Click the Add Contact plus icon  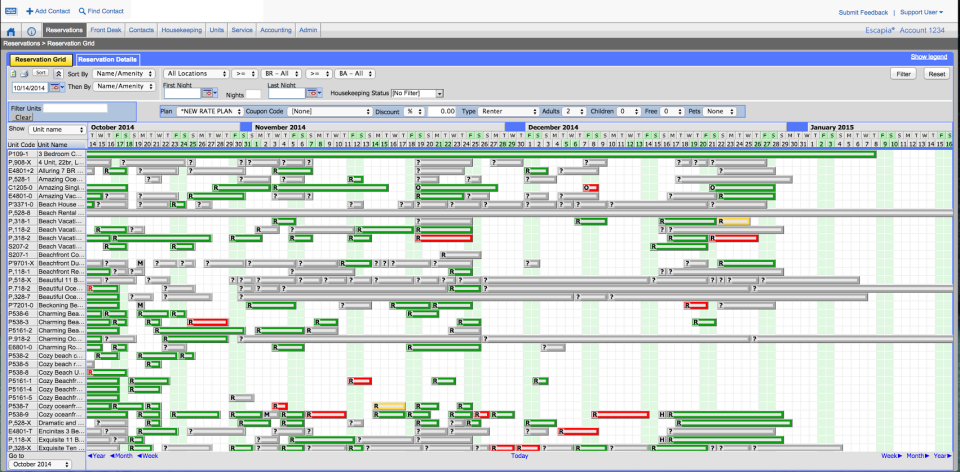pos(29,11)
